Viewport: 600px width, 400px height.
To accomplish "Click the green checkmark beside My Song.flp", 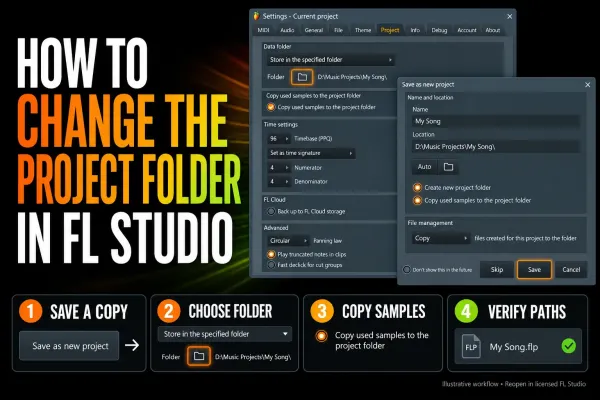I will click(568, 346).
